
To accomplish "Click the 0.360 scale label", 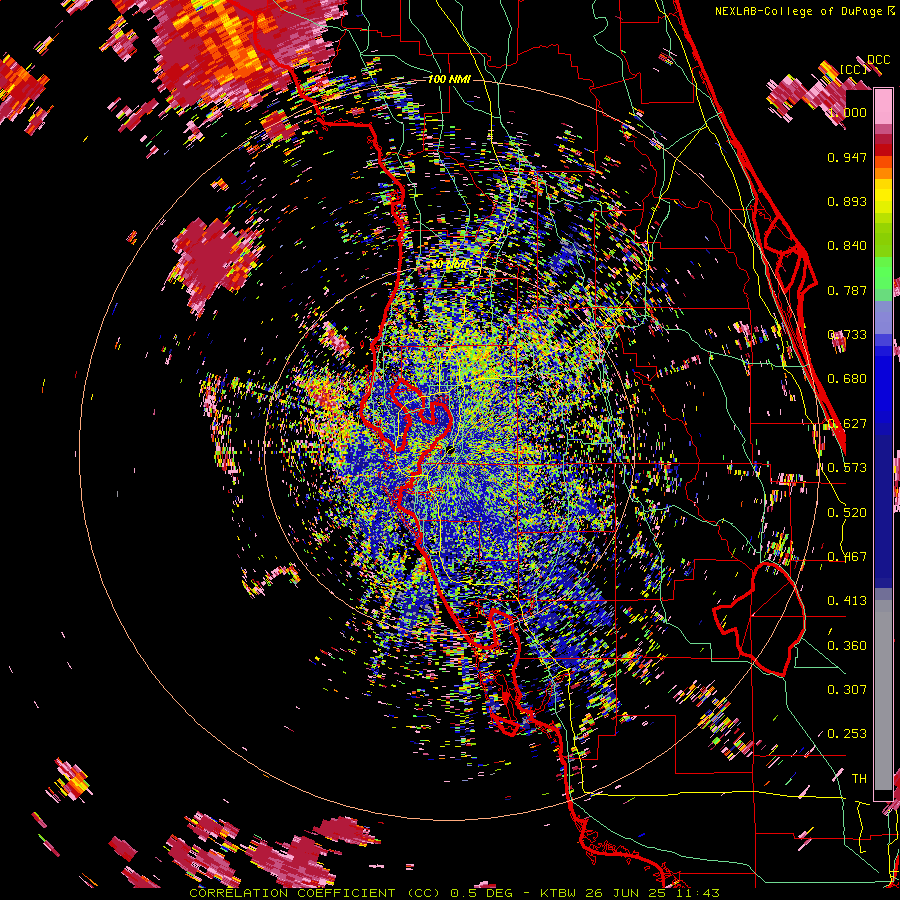I will 847,646.
